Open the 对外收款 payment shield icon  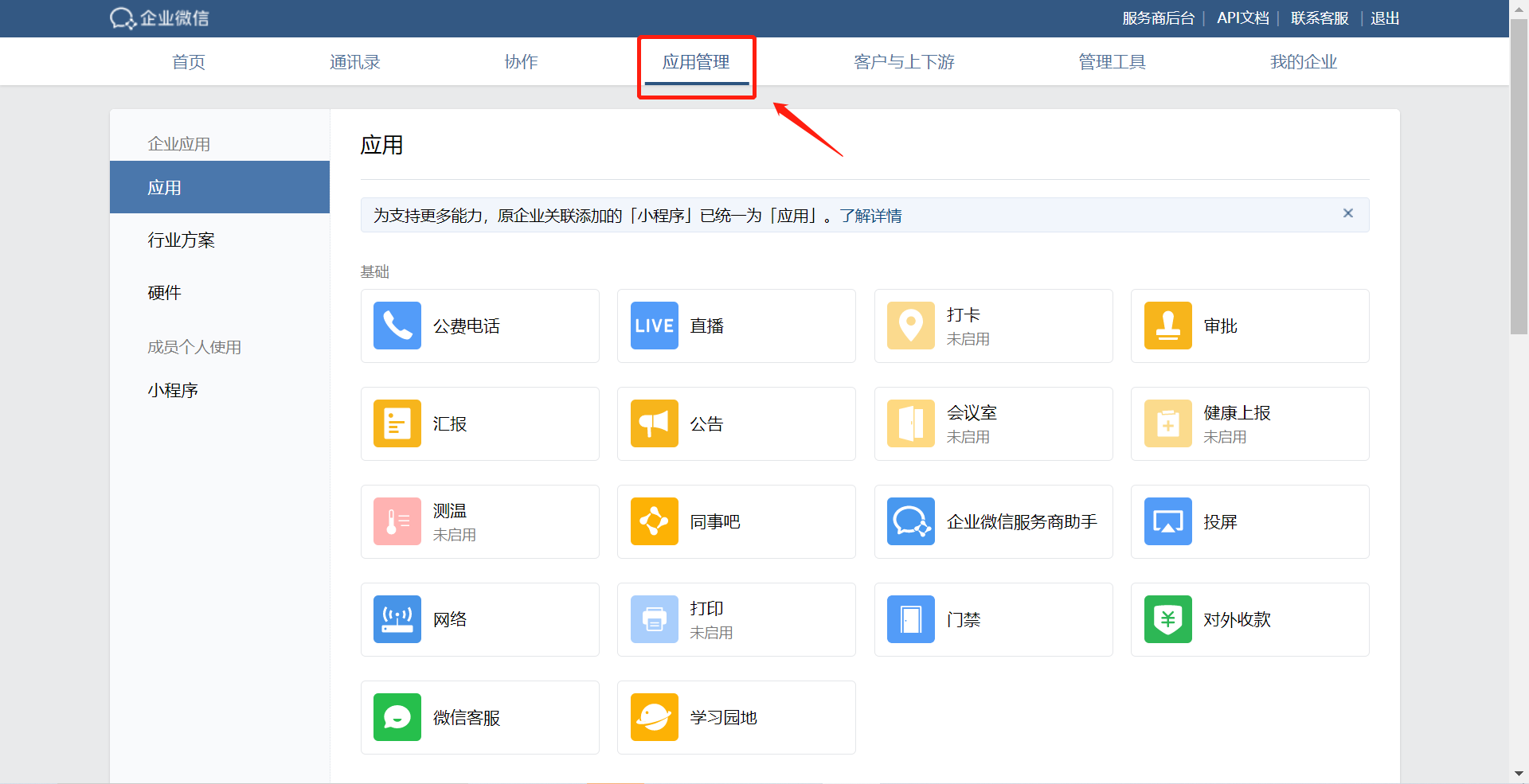coord(1167,619)
